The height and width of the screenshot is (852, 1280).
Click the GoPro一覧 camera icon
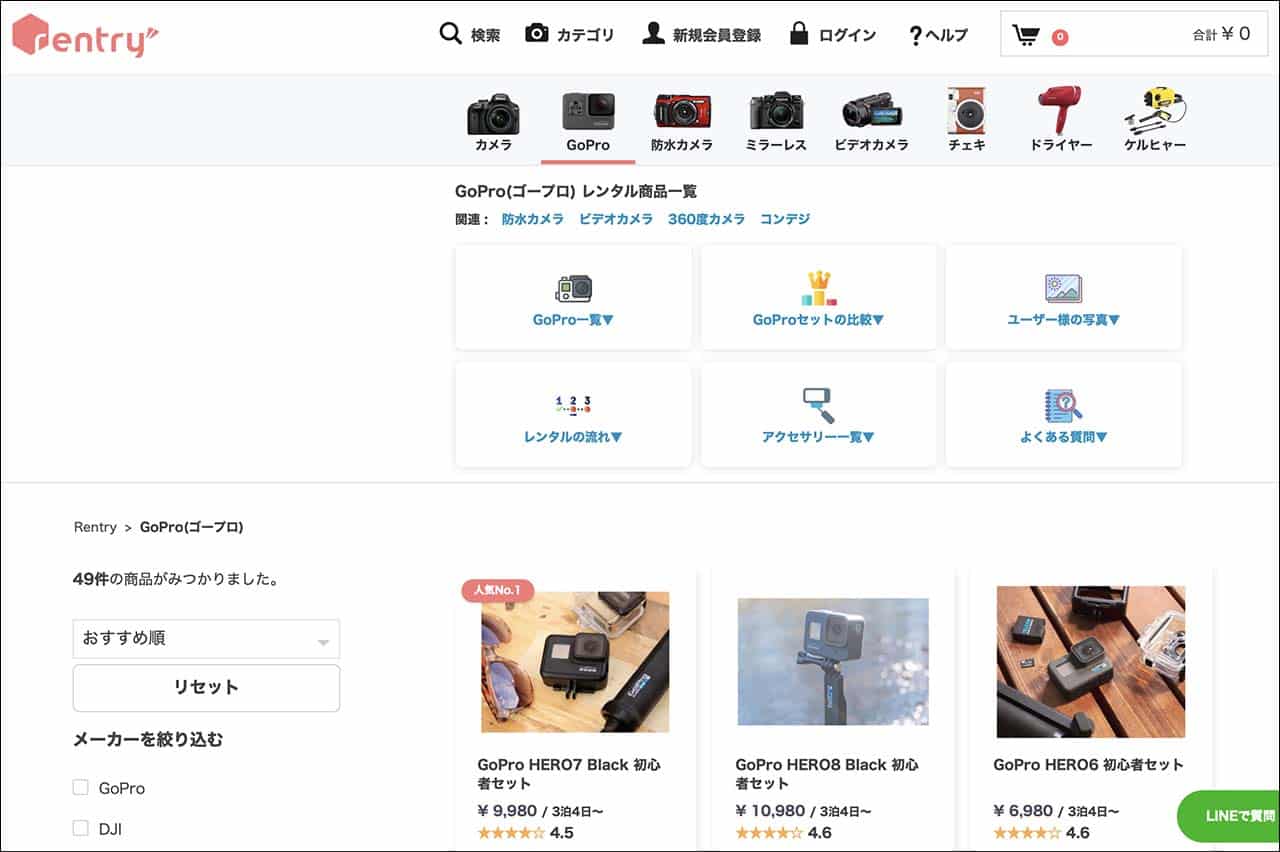573,289
